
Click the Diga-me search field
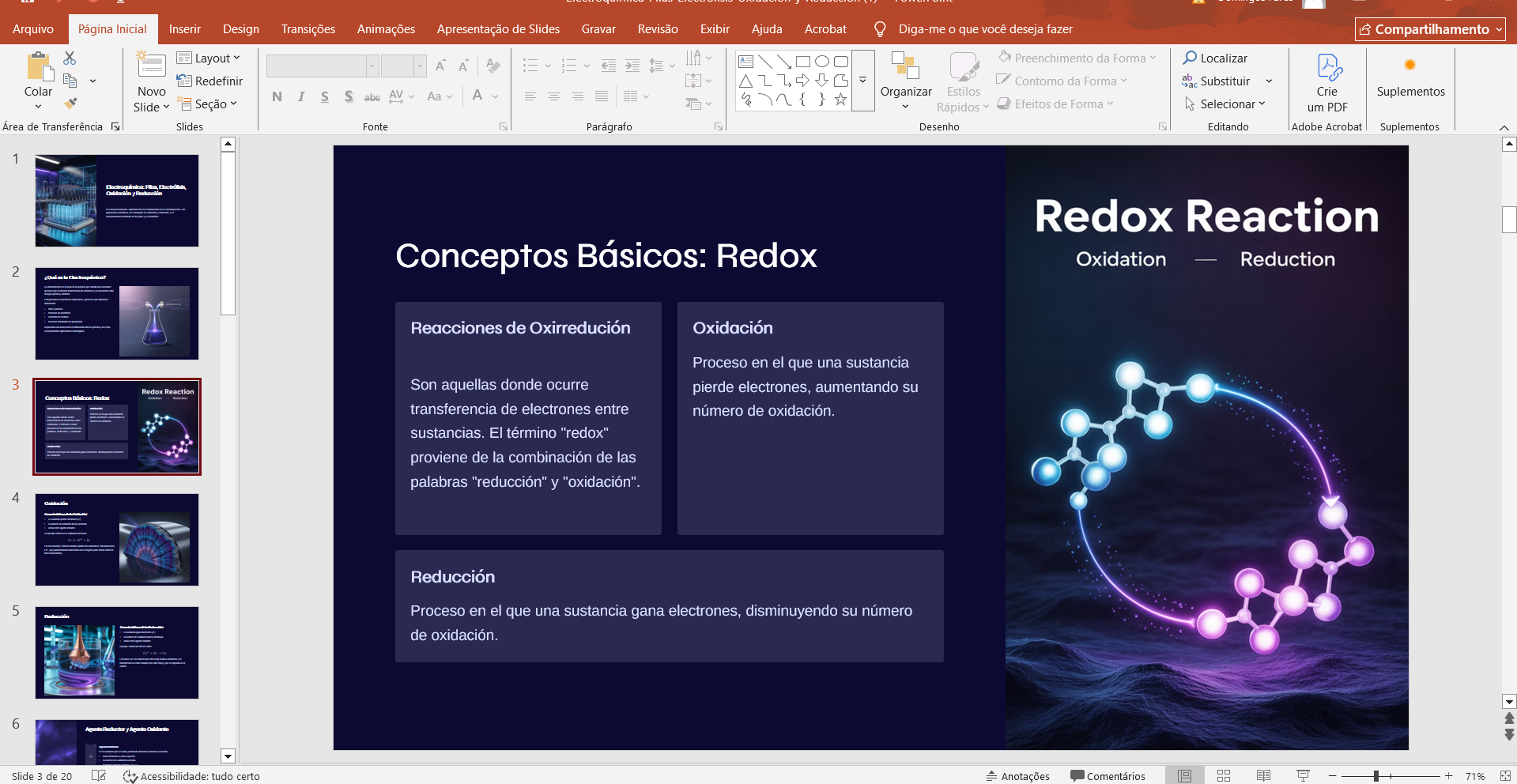(x=985, y=29)
